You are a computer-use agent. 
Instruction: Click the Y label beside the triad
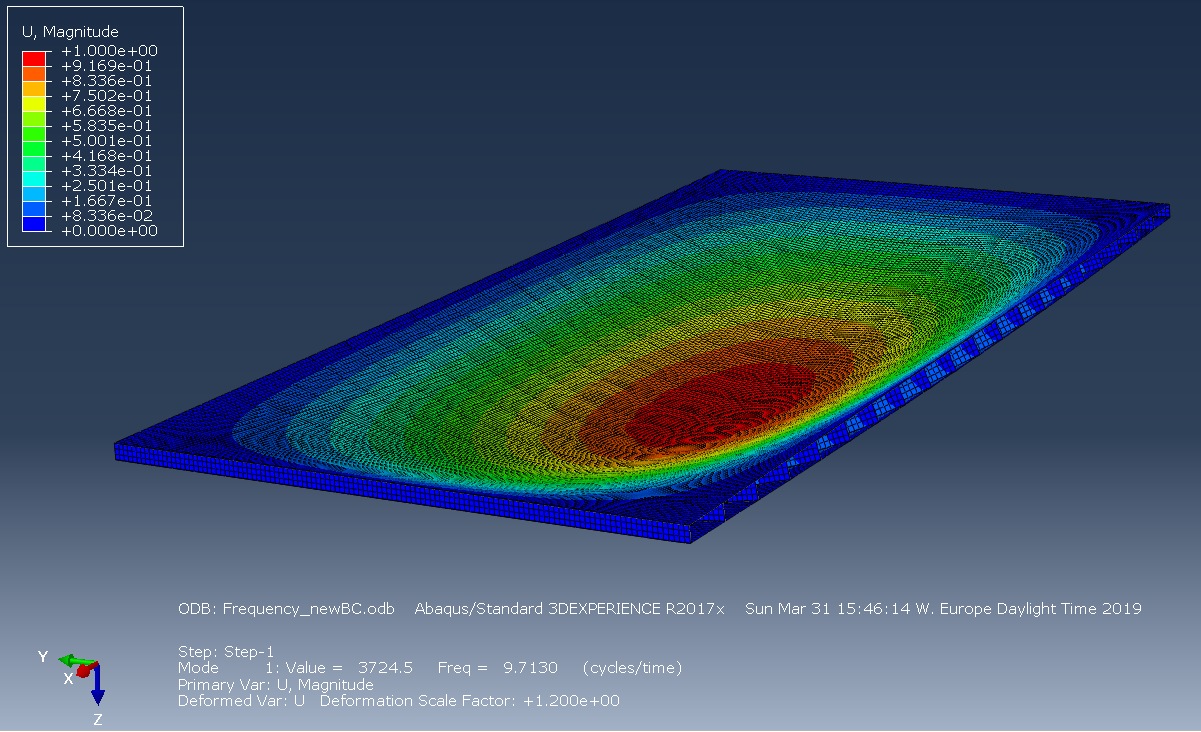(43, 656)
